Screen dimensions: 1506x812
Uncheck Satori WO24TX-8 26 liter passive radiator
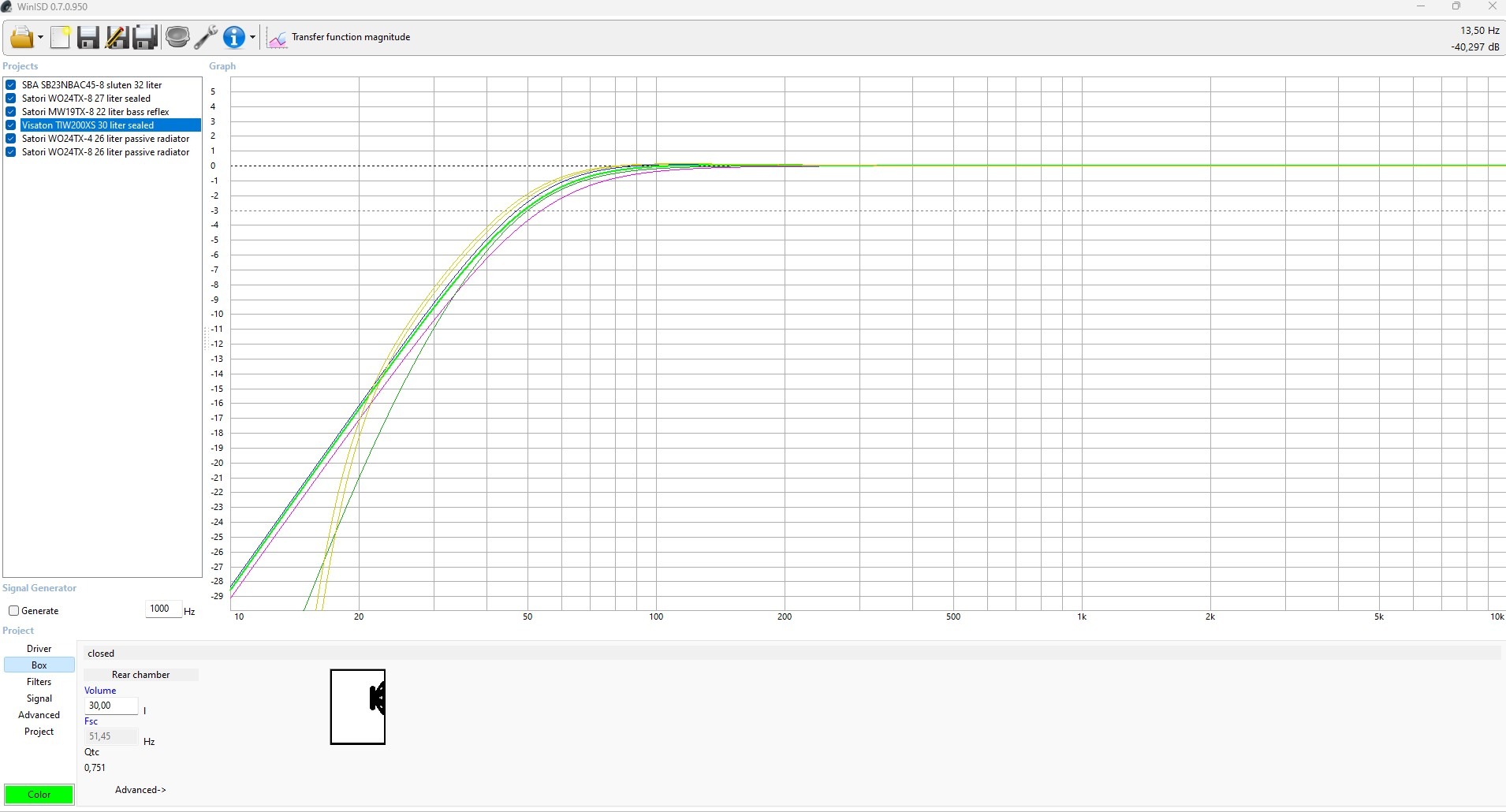pos(11,152)
